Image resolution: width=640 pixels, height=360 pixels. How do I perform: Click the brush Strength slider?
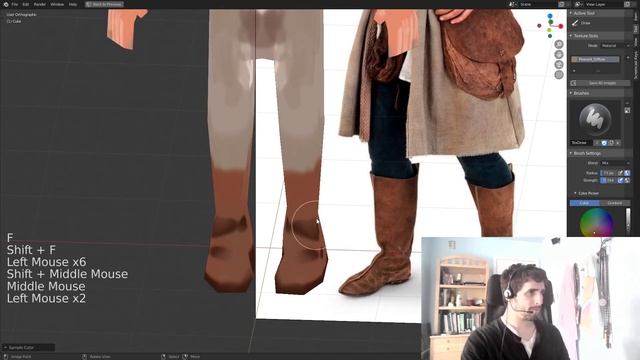coord(608,180)
